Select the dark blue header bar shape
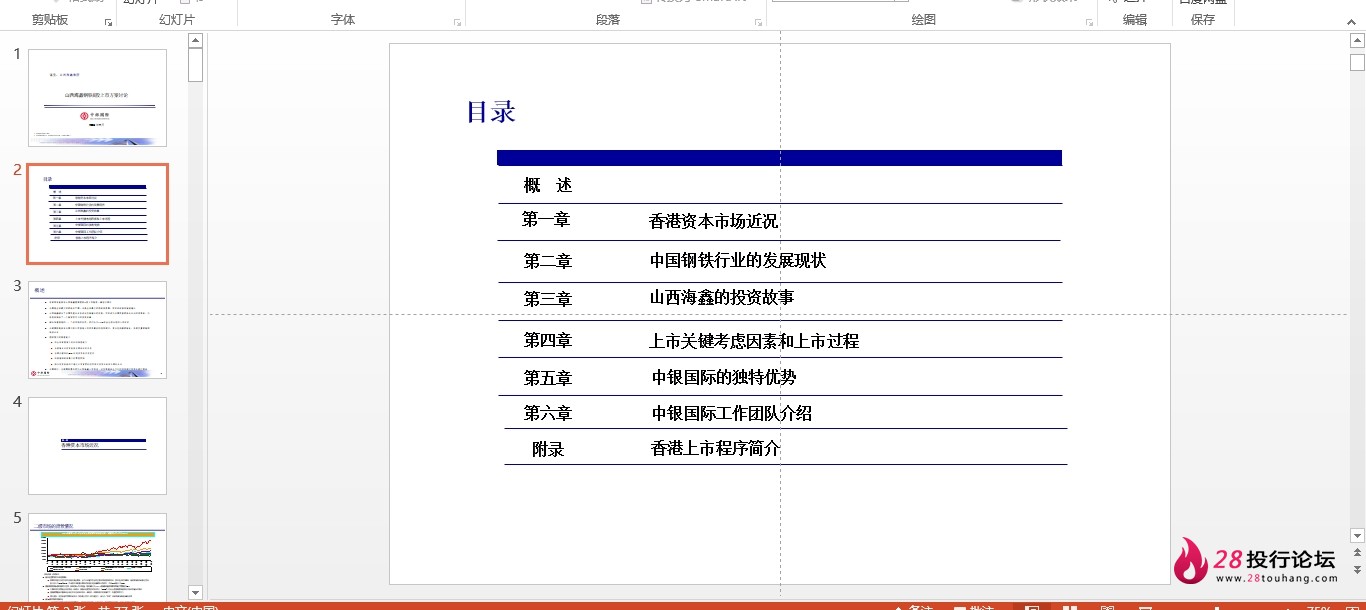This screenshot has width=1366, height=610. 779,158
